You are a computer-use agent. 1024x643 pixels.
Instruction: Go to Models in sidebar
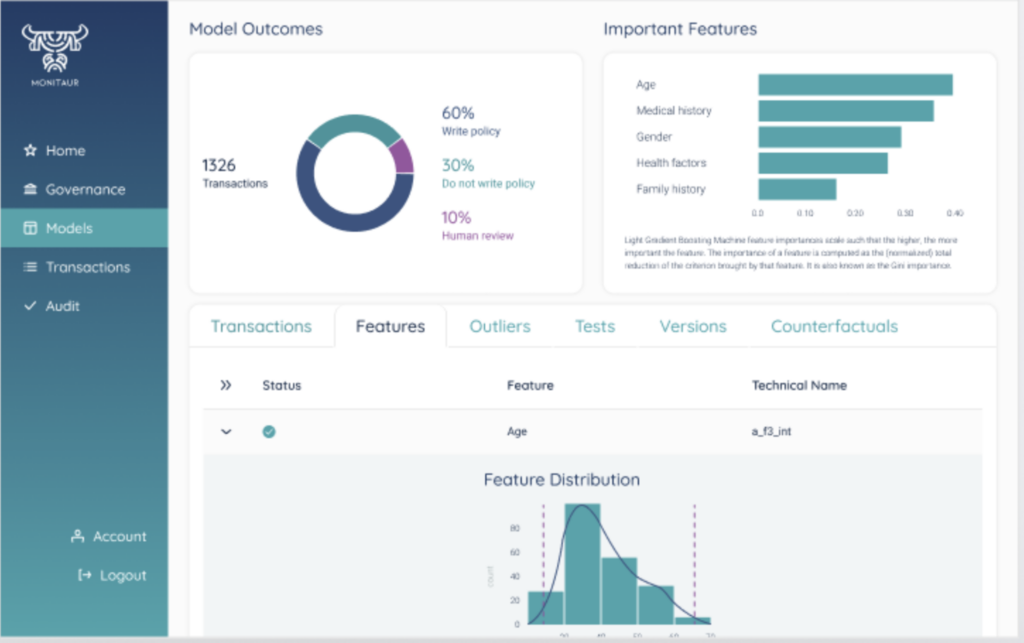point(84,228)
